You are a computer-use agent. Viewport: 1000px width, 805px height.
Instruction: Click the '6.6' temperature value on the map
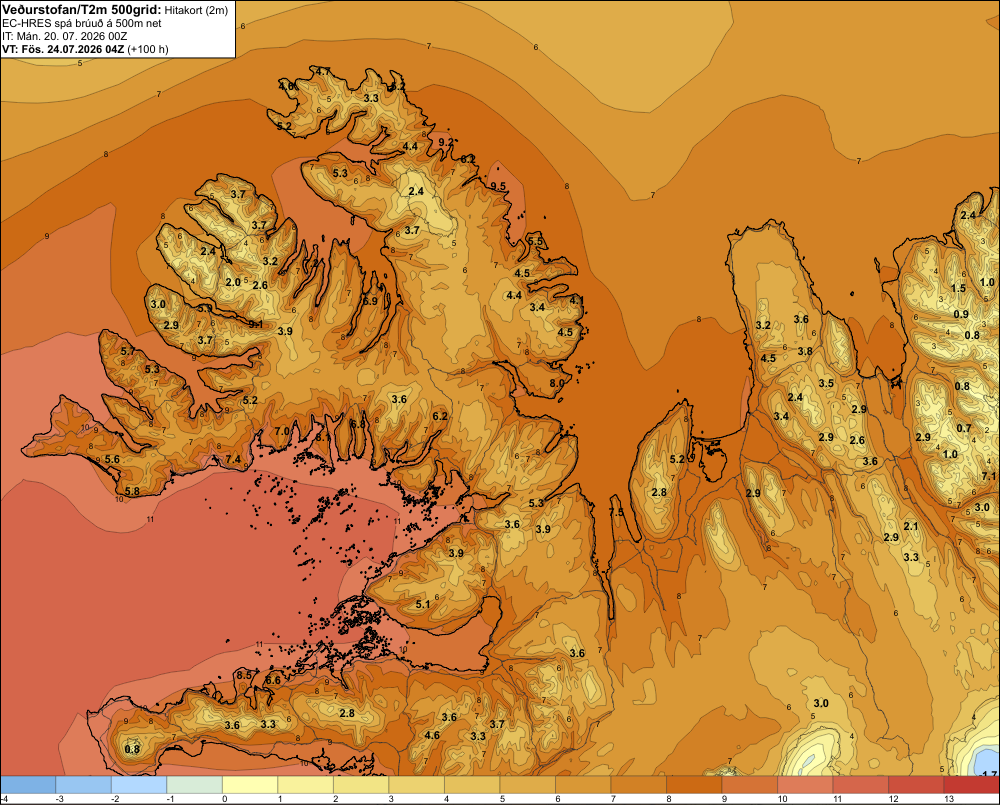273,680
